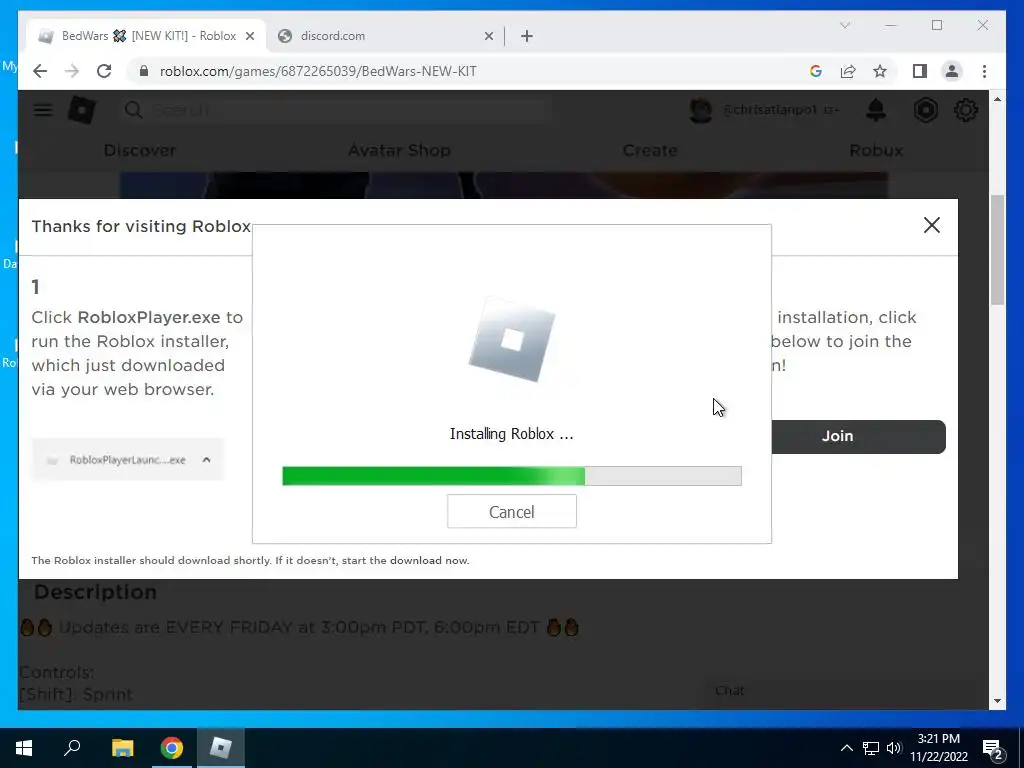Viewport: 1024px width, 768px height.
Task: Open the Chrome profile menu
Action: tap(952, 71)
